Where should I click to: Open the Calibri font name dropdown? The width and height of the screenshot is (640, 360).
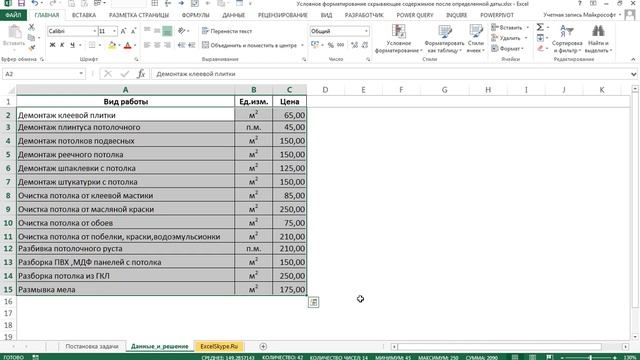coord(95,31)
